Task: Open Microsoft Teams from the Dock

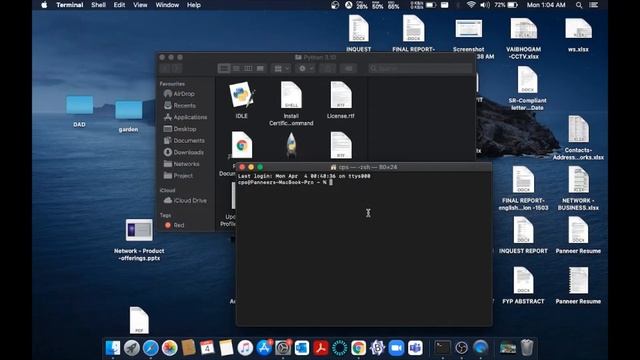Action: point(415,348)
